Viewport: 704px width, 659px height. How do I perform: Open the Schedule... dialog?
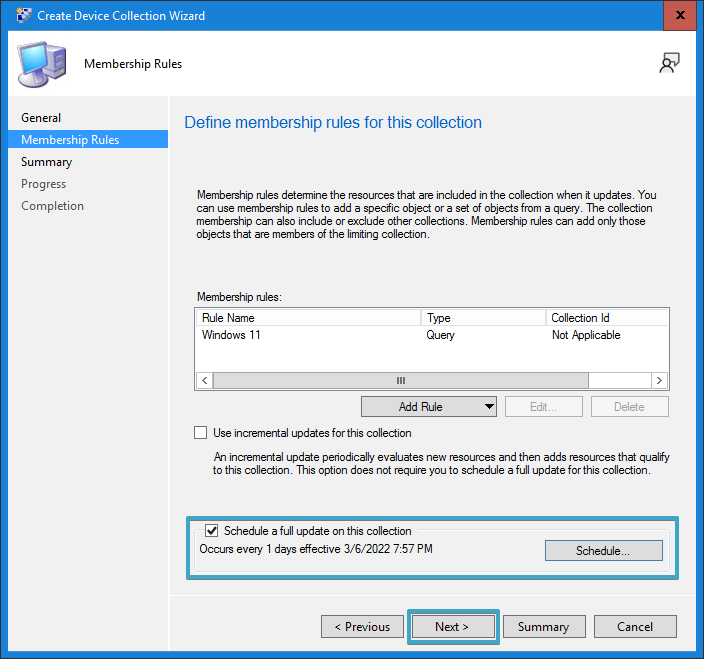coord(603,550)
